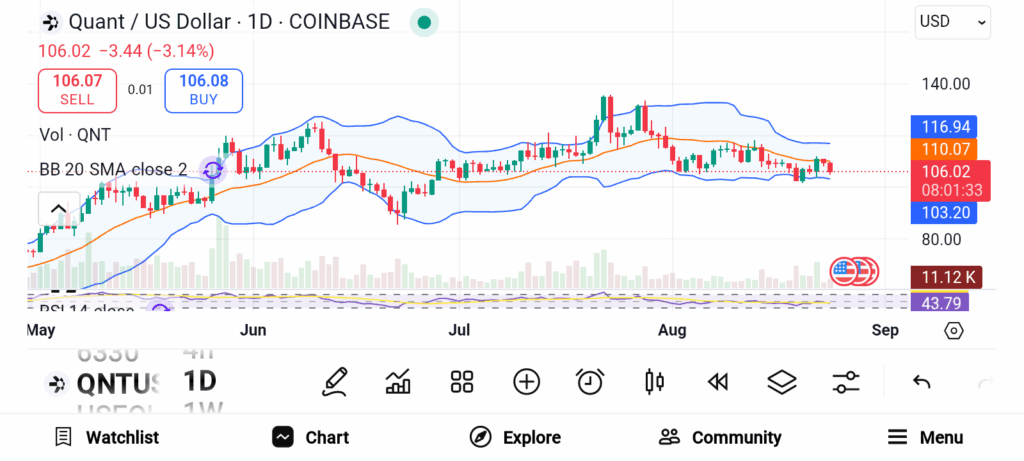Open the hexagon axis settings icon
Viewport: 1024px width, 461px height.
pyautogui.click(x=954, y=330)
